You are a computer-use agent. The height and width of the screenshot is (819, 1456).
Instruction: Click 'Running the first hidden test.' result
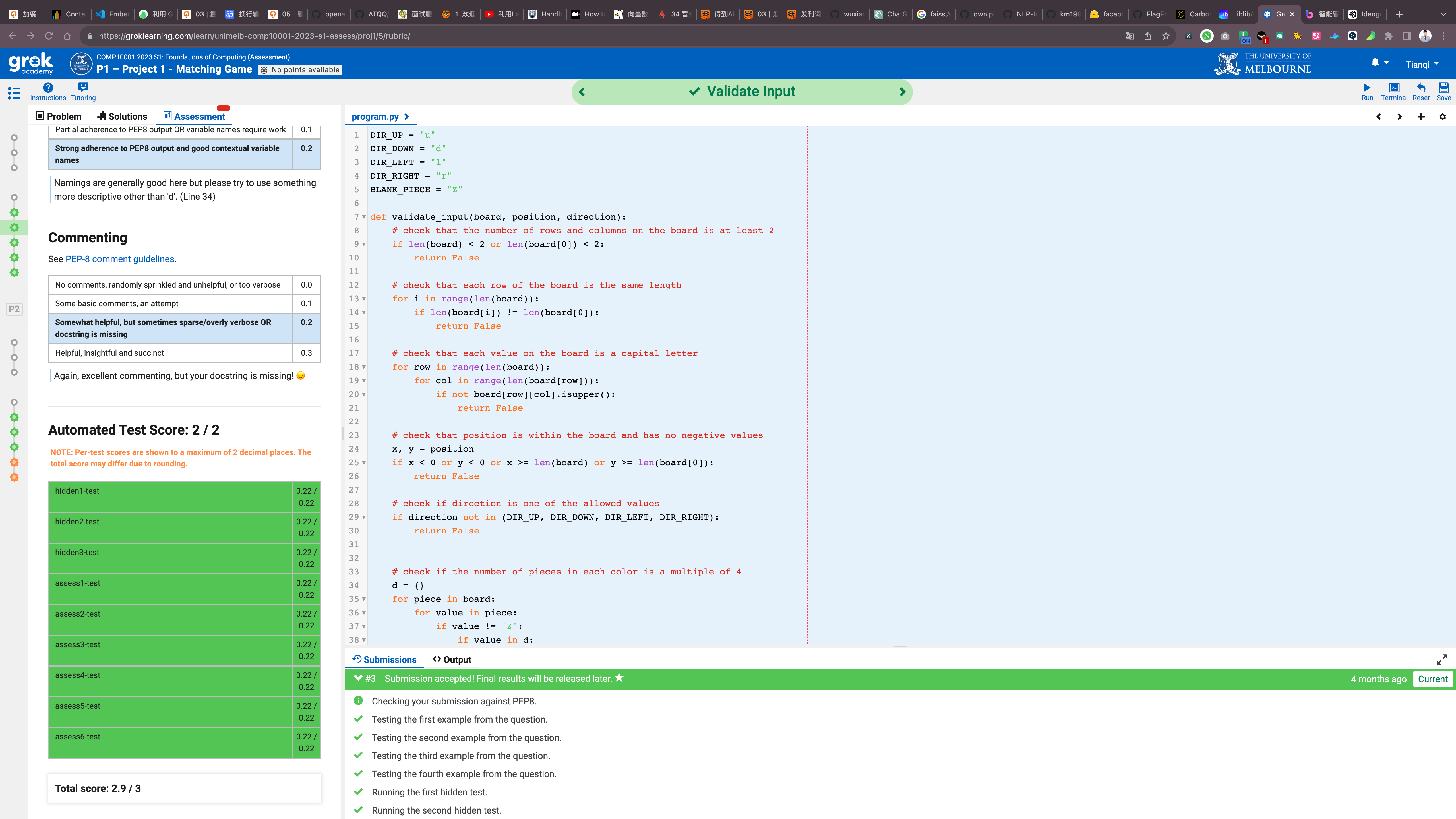pyautogui.click(x=430, y=793)
